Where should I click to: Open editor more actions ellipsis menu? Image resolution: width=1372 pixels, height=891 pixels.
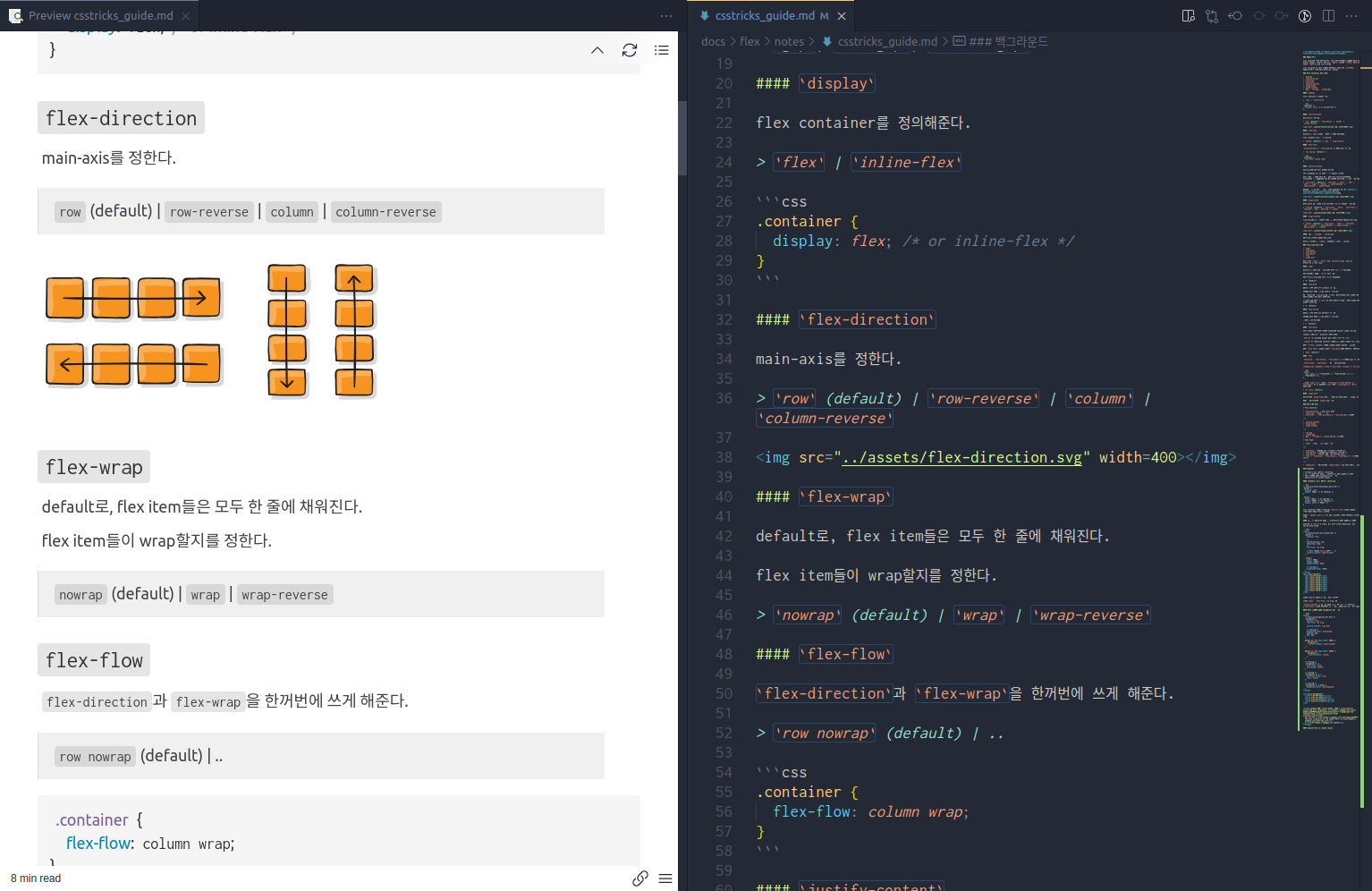1351,16
